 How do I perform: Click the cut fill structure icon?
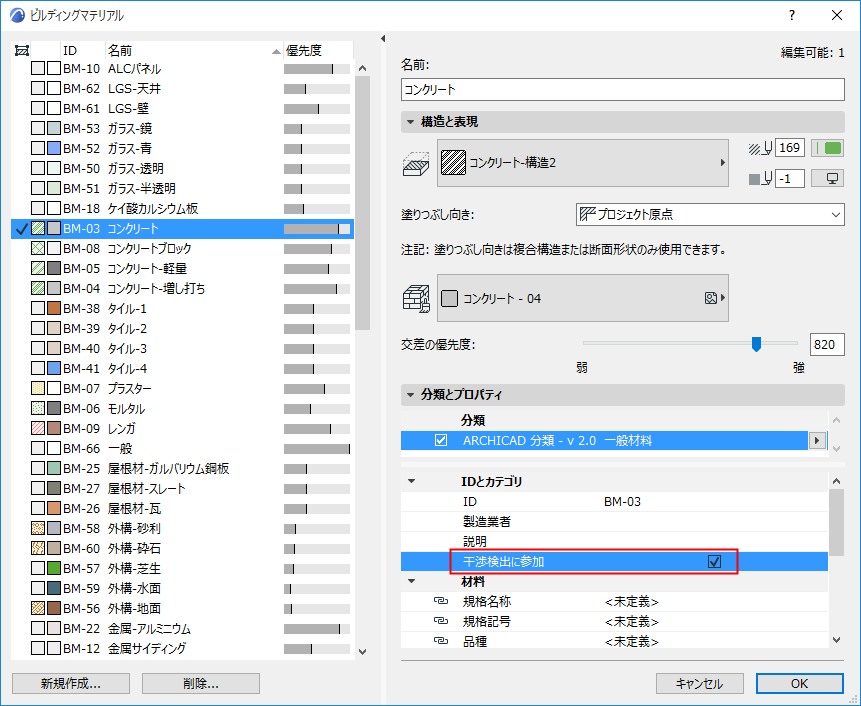416,163
